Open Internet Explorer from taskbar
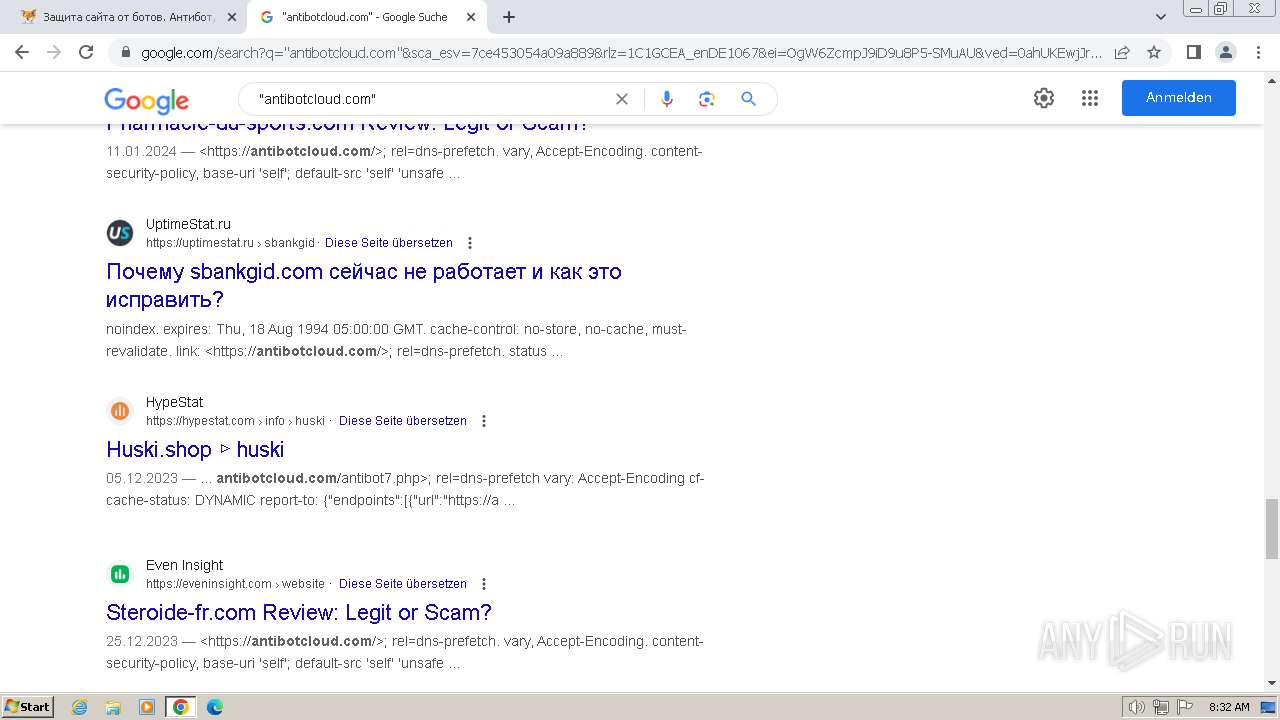1280x720 pixels. tap(80, 707)
